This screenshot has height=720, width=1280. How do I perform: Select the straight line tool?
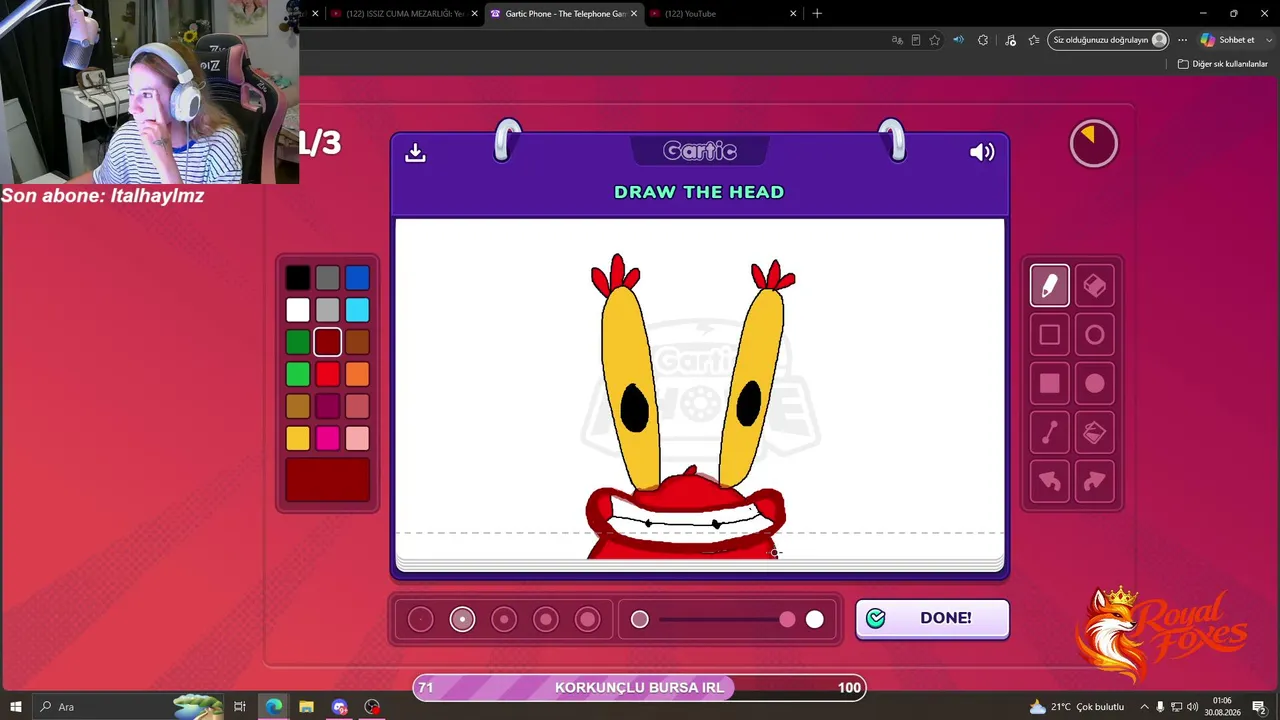(x=1049, y=432)
